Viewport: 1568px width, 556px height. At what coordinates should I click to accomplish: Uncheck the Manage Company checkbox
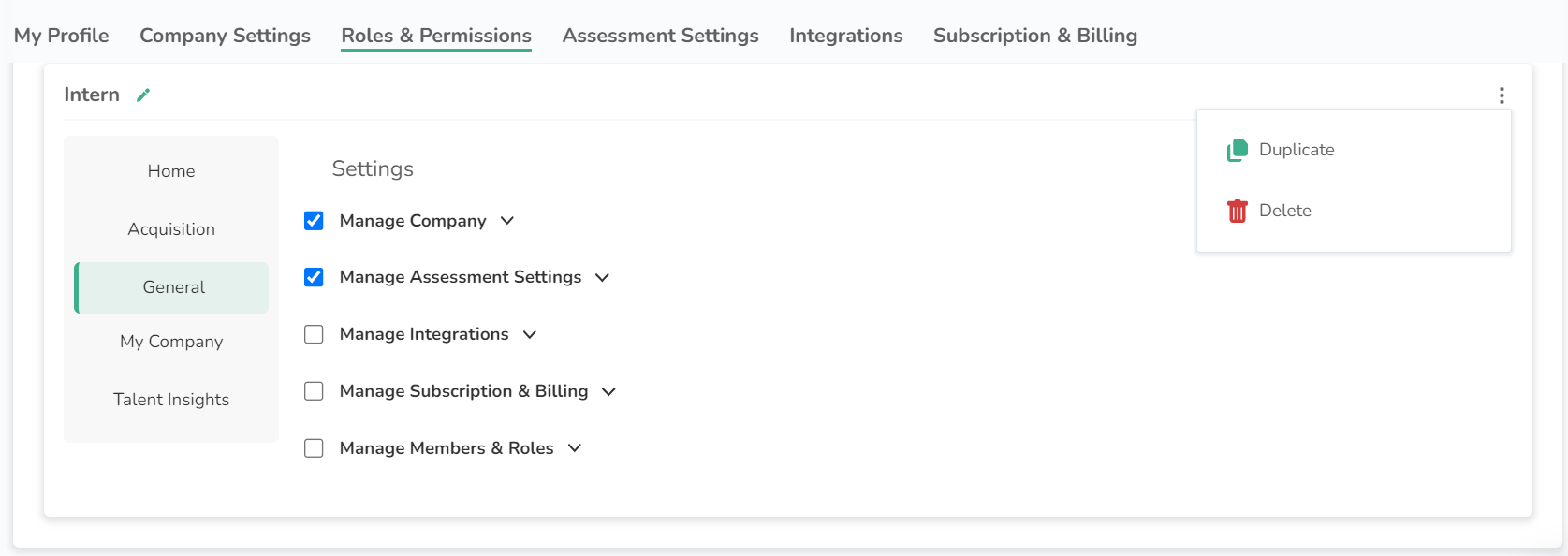(314, 221)
